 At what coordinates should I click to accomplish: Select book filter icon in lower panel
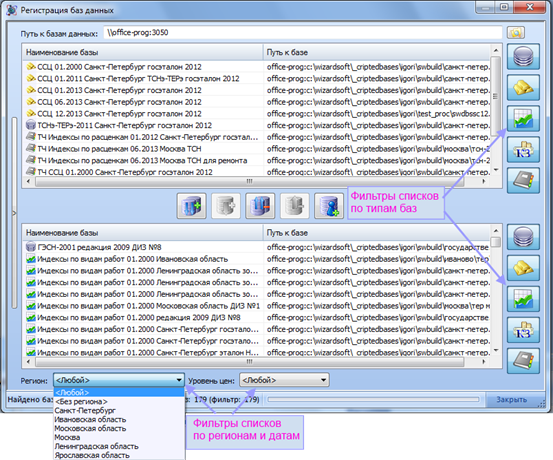[x=523, y=361]
